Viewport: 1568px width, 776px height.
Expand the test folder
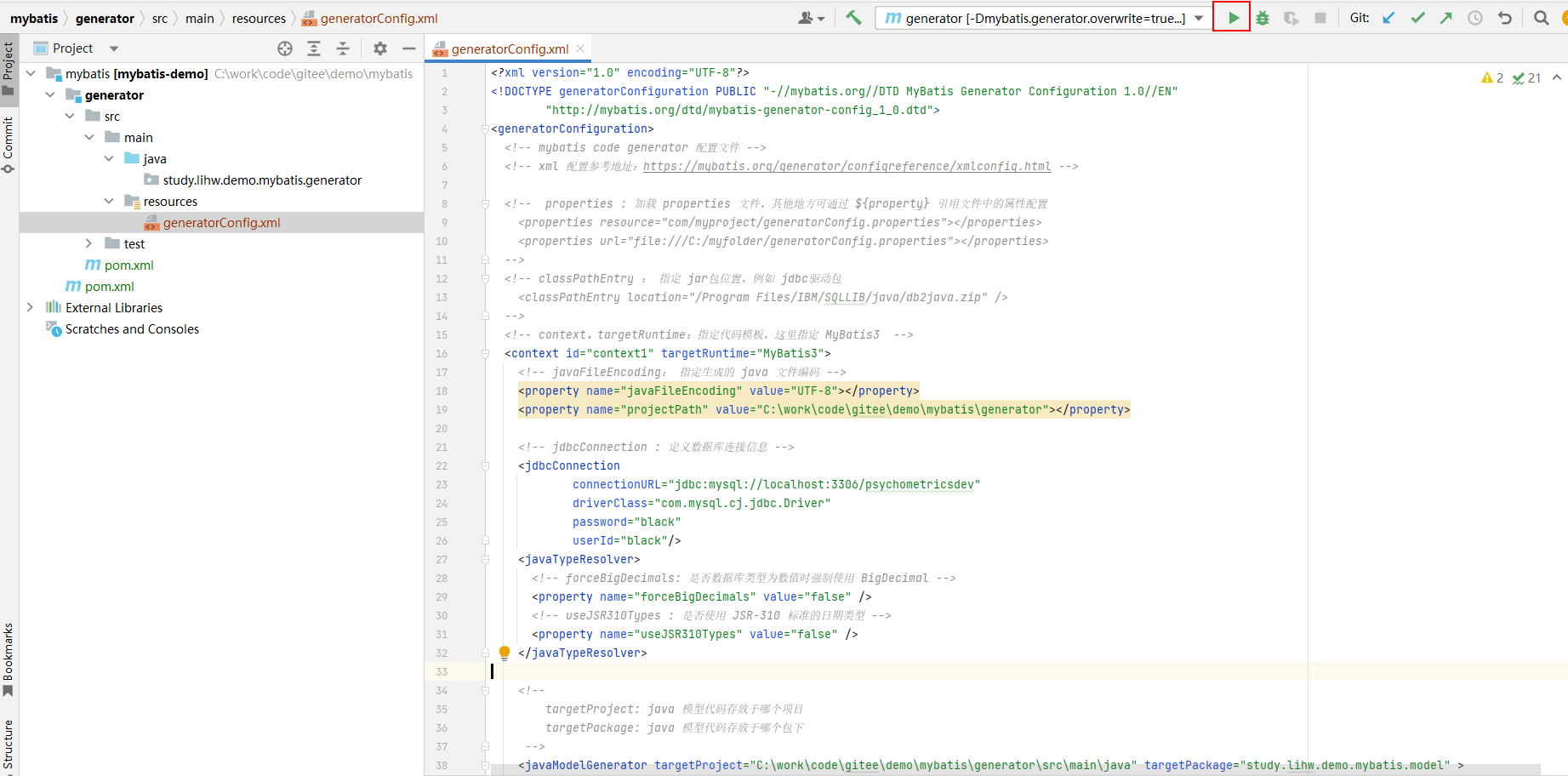tap(89, 243)
